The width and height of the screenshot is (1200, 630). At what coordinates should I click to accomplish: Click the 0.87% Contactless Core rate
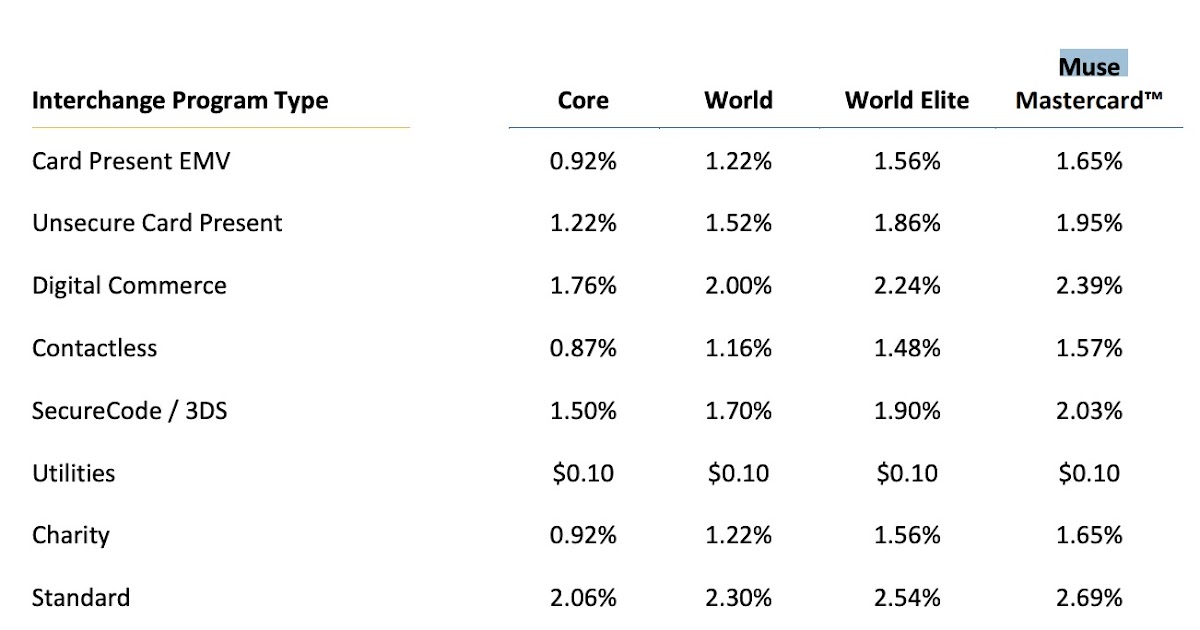[x=583, y=348]
